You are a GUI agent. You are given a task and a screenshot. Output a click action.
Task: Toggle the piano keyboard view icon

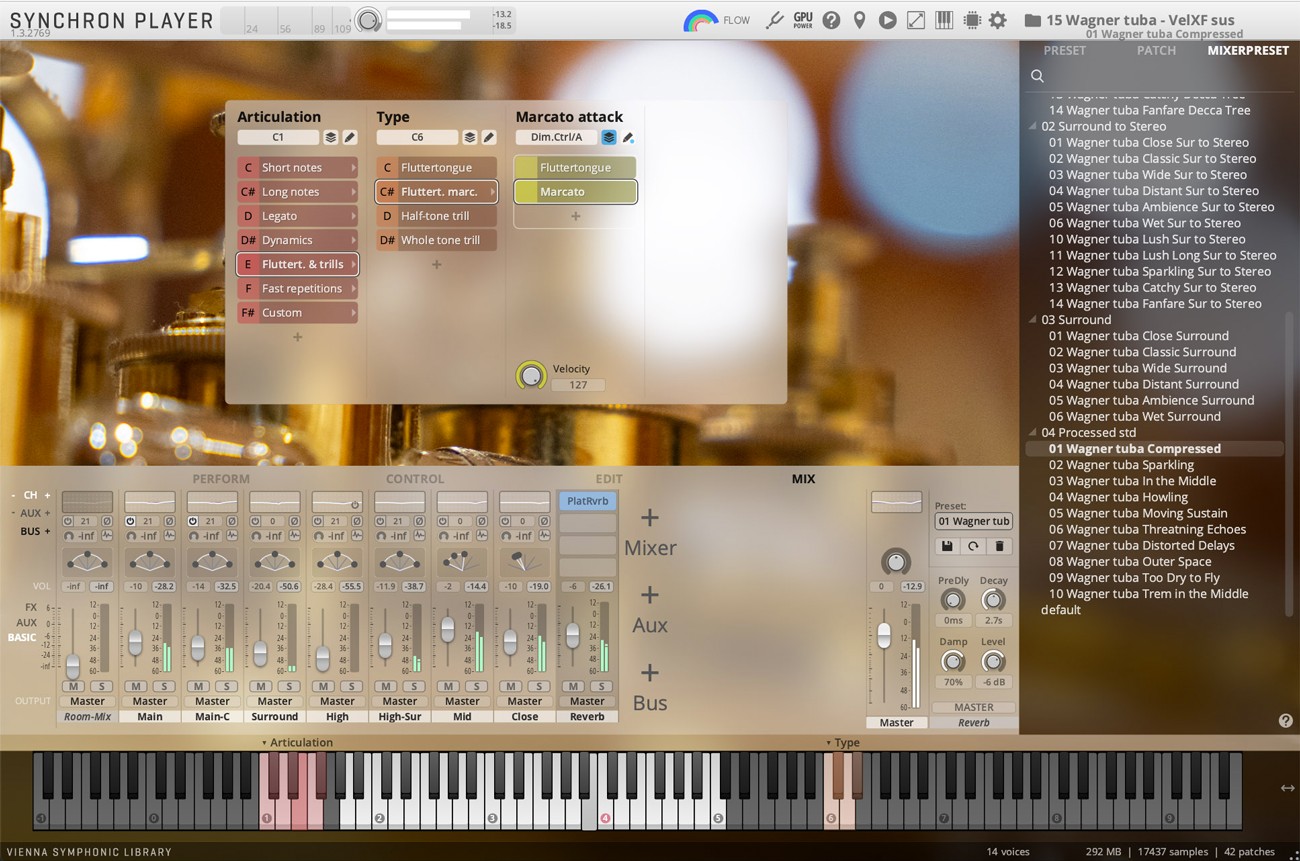pos(943,20)
